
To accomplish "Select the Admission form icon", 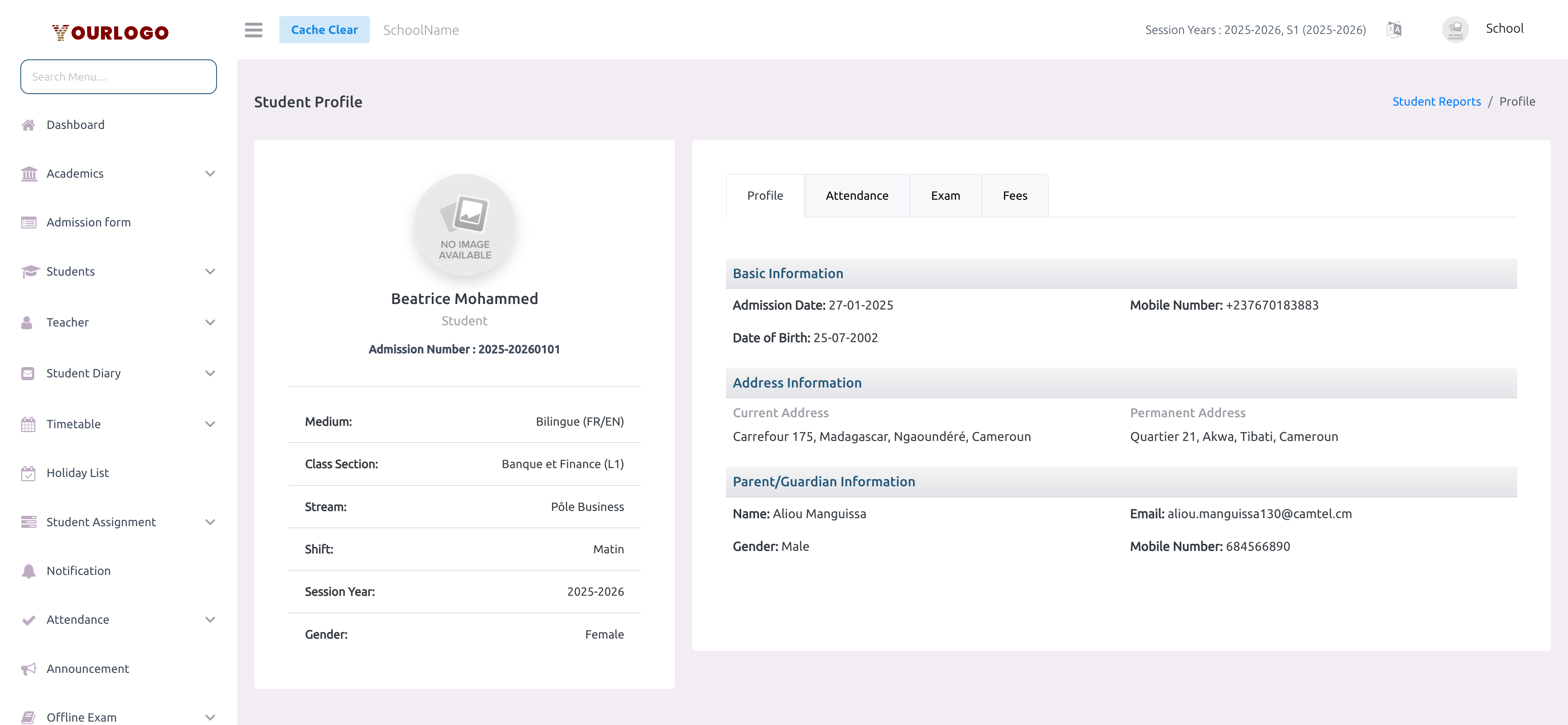I will pos(29,222).
